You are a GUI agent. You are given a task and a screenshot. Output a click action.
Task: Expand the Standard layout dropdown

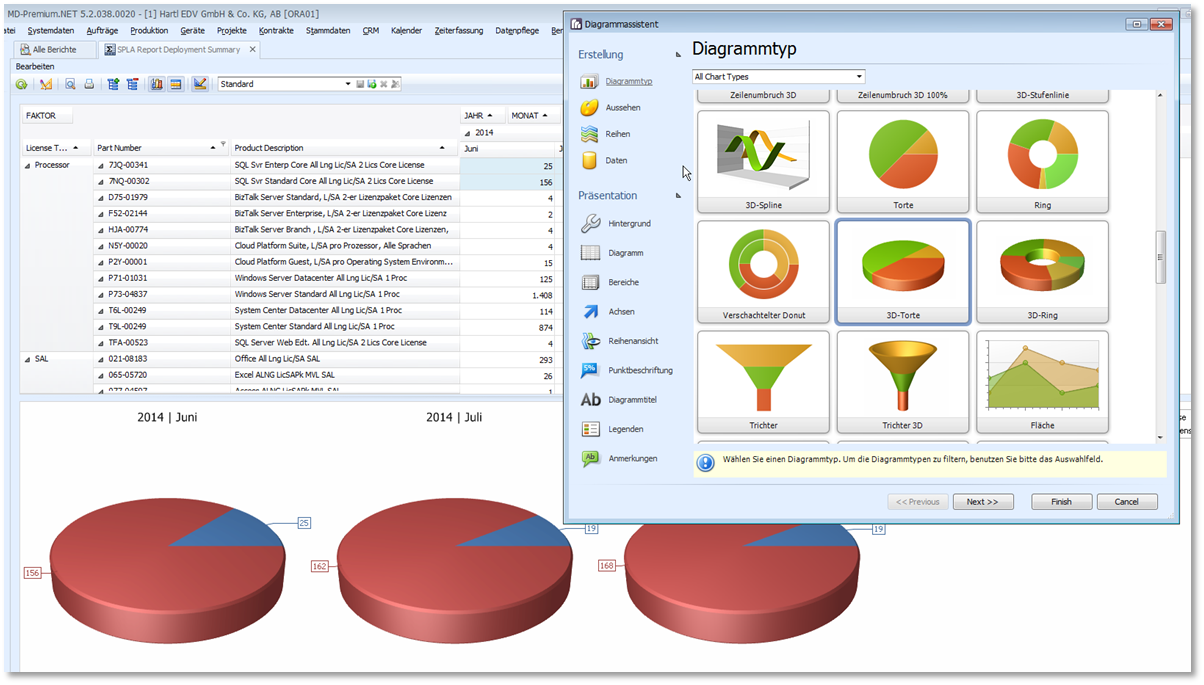(348, 84)
